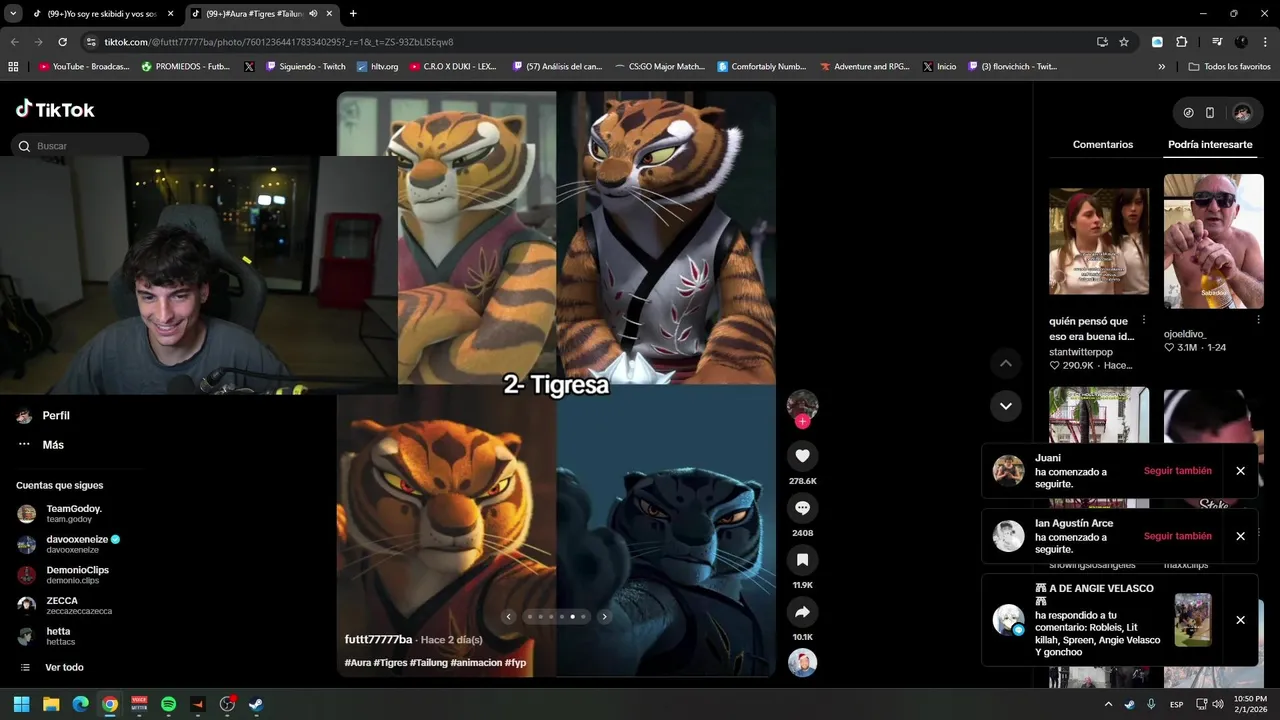Show next photo in the carousel
The height and width of the screenshot is (720, 1280).
604,617
